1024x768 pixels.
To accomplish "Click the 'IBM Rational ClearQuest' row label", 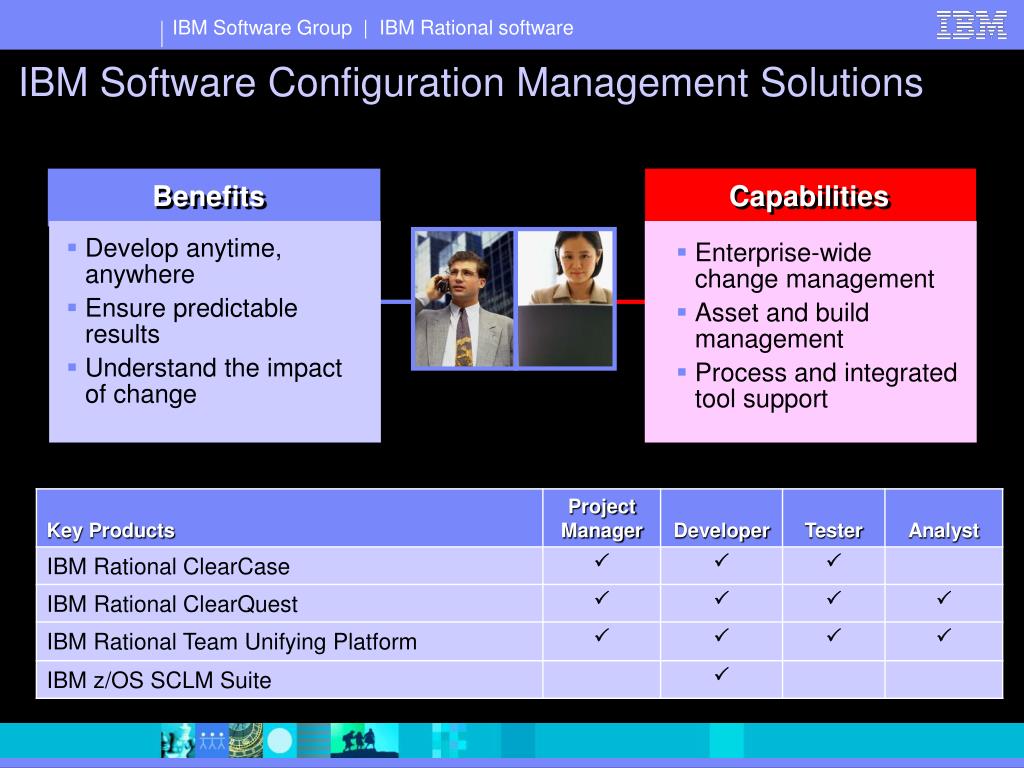I will (x=172, y=604).
